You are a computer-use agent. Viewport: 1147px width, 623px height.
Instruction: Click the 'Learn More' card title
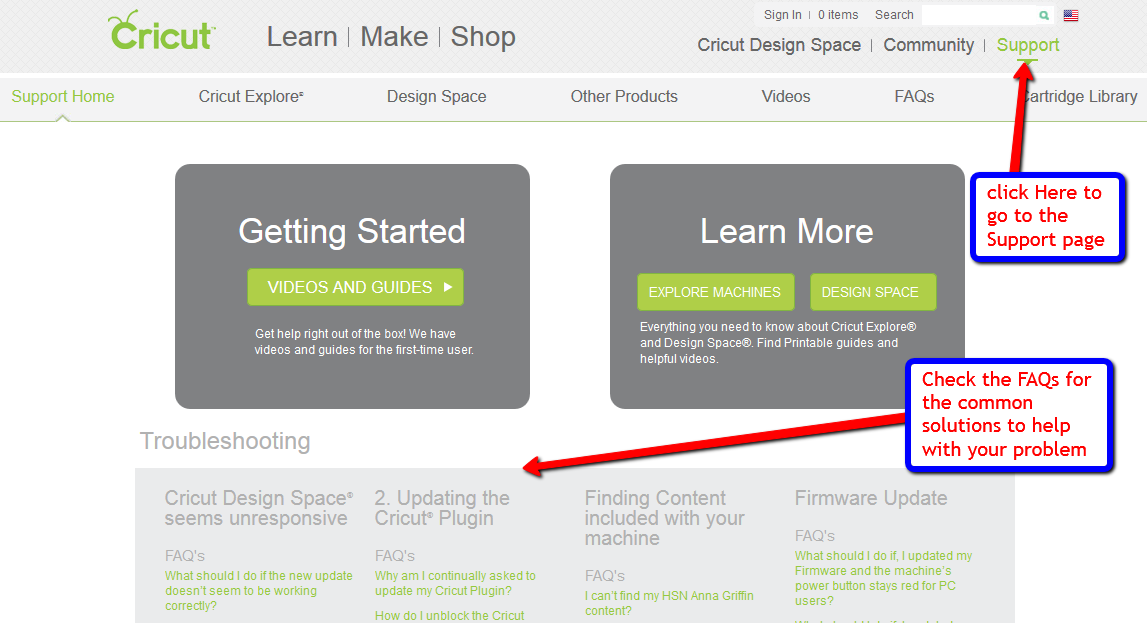(x=786, y=231)
